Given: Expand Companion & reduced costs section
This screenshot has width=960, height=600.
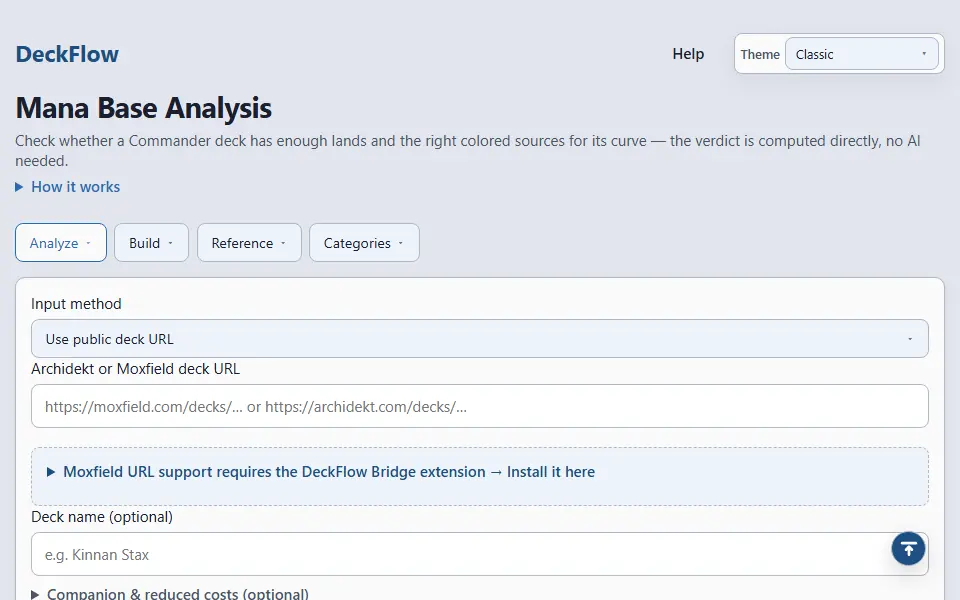Looking at the screenshot, I should tap(170, 594).
